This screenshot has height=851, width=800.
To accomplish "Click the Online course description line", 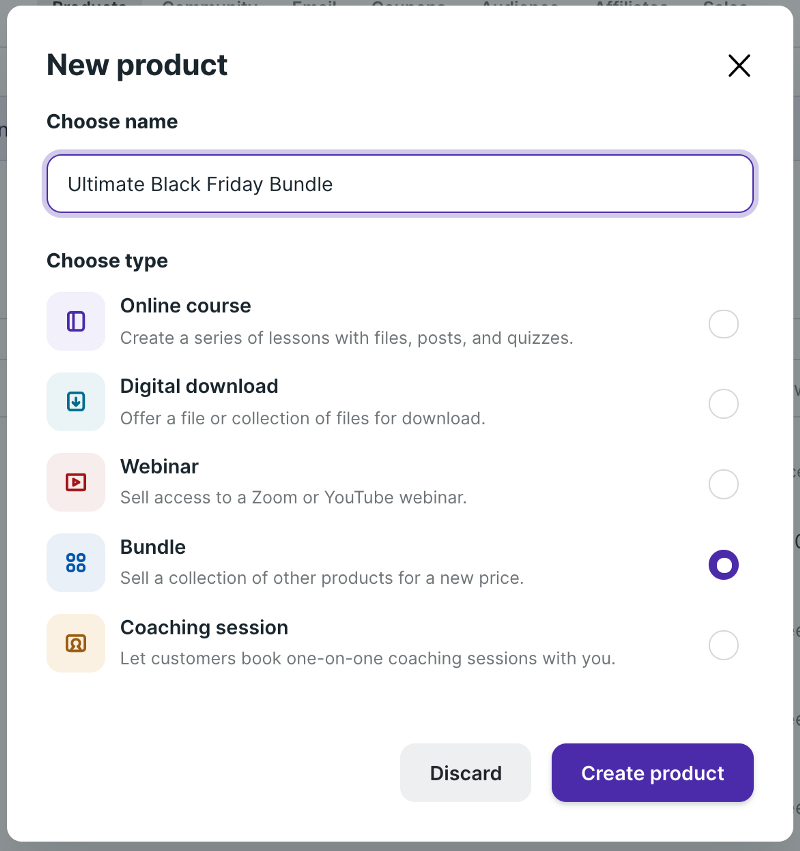I will (x=346, y=338).
